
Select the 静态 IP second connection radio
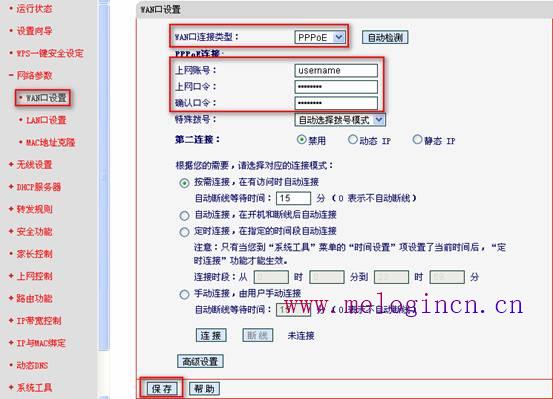[417, 140]
